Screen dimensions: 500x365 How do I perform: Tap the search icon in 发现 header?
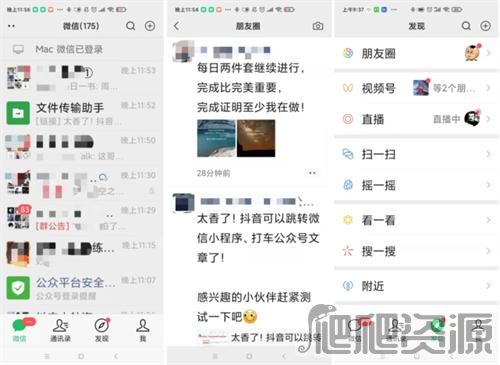(466, 26)
